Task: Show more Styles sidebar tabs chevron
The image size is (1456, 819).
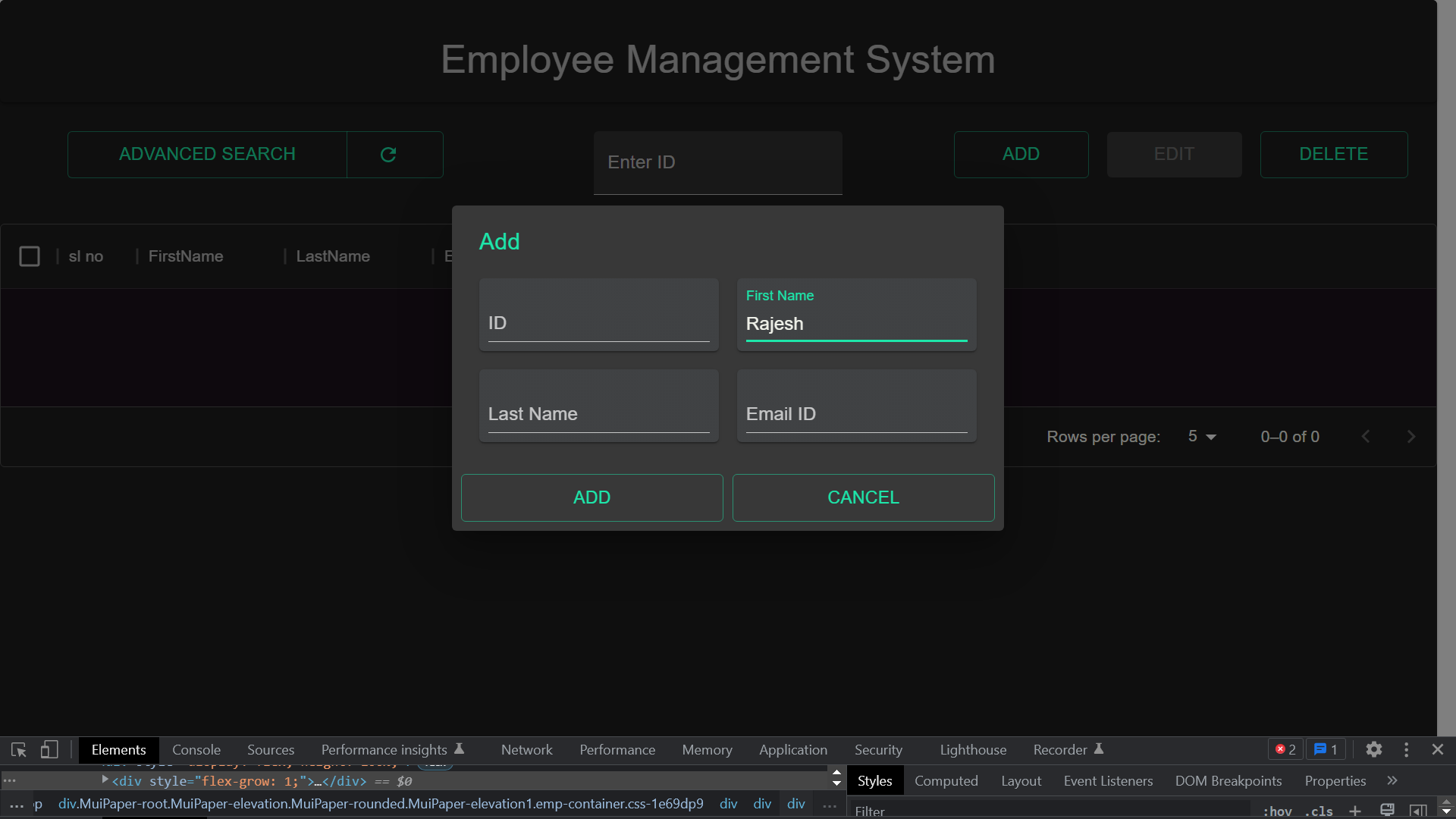Action: 1392,780
